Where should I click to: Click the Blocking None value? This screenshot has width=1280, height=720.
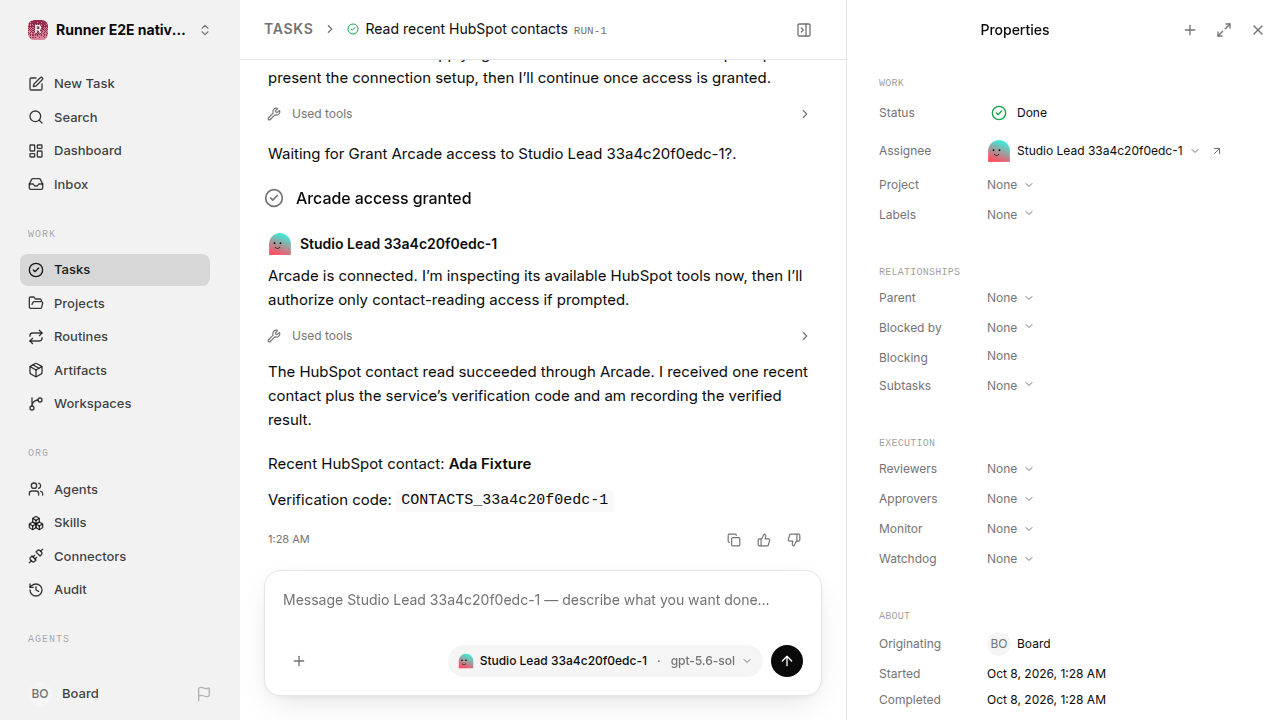click(1002, 356)
